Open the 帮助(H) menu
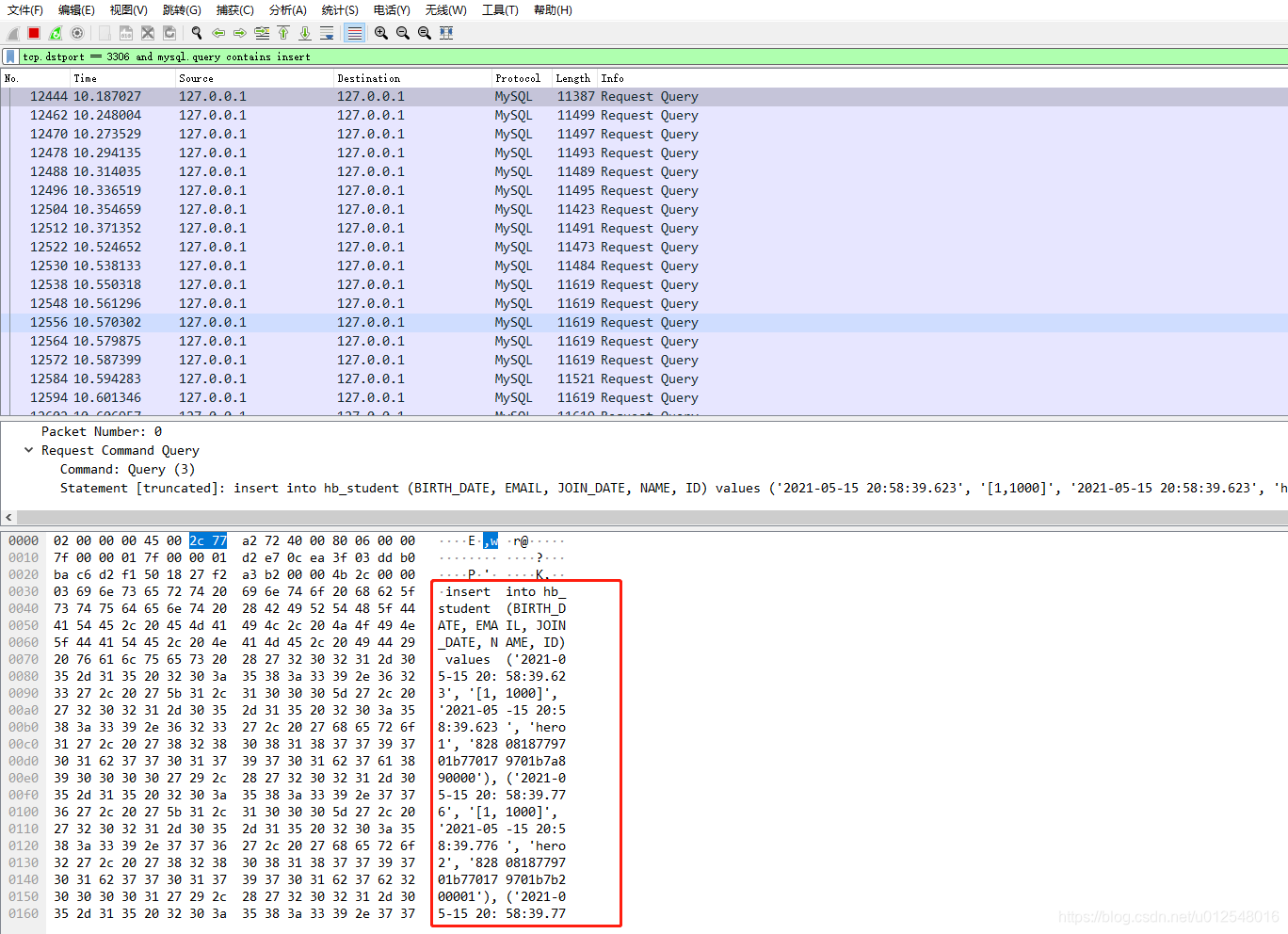 pos(553,10)
